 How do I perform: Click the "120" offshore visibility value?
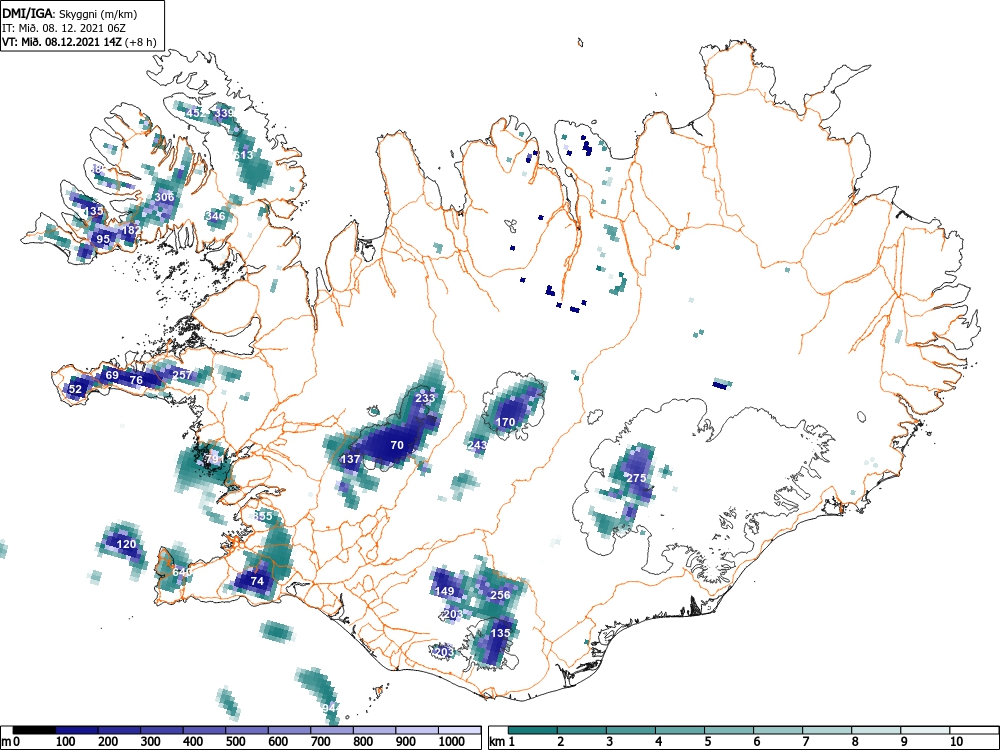tap(126, 544)
